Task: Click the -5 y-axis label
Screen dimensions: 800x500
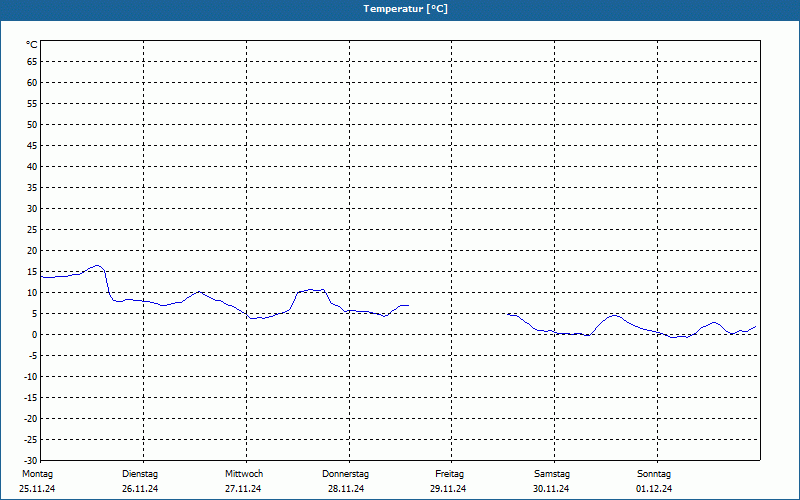Action: click(x=33, y=356)
